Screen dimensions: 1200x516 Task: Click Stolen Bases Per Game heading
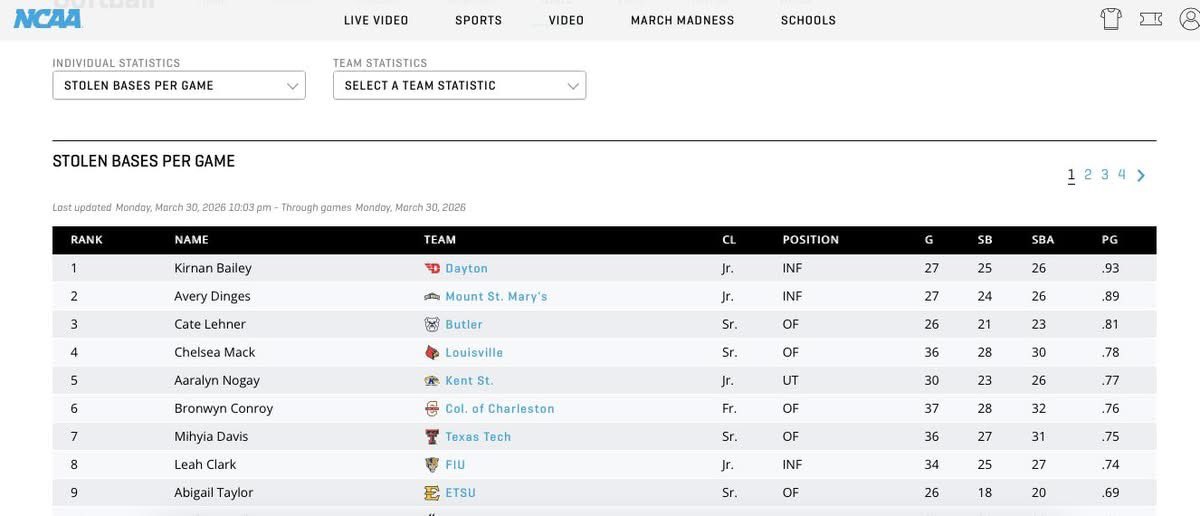coord(144,161)
